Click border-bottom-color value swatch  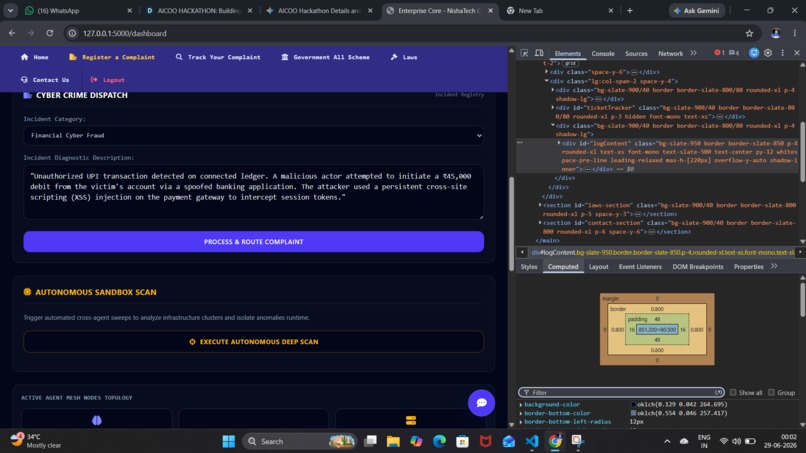(x=633, y=413)
